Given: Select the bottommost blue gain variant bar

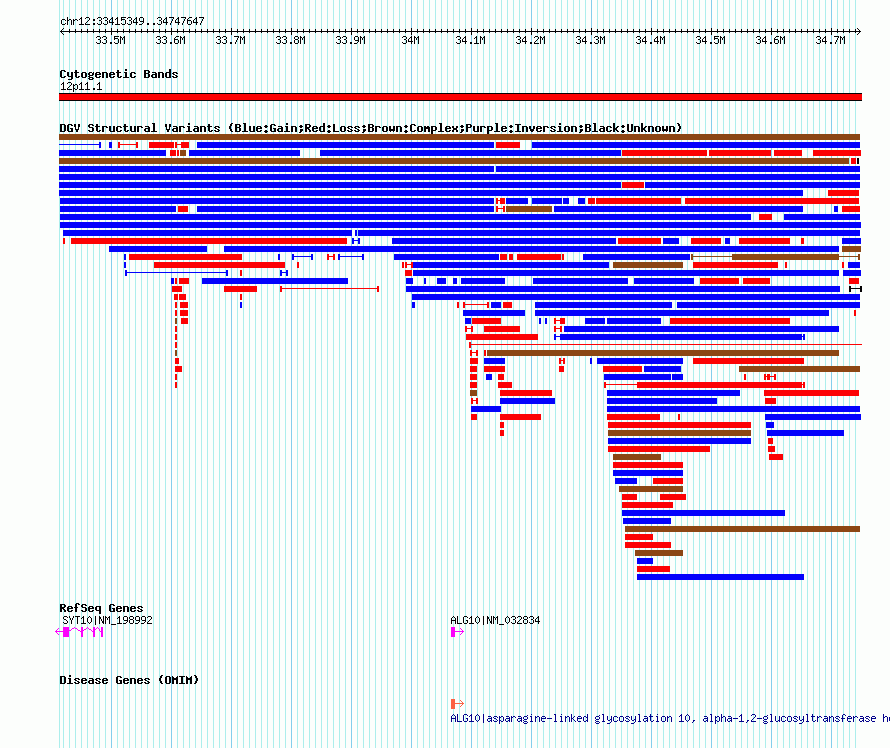Looking at the screenshot, I should (x=720, y=577).
